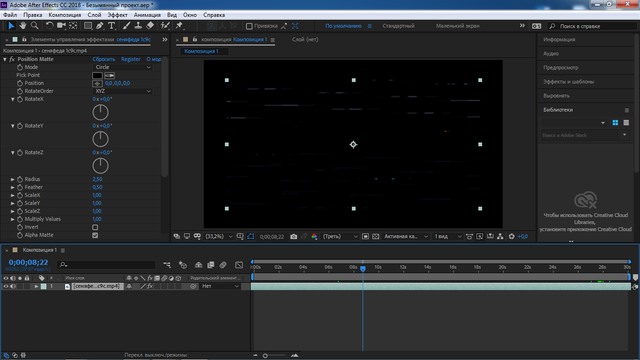This screenshot has width=640, height=360.
Task: Select the Selection arrow tool
Action: click(x=11, y=26)
